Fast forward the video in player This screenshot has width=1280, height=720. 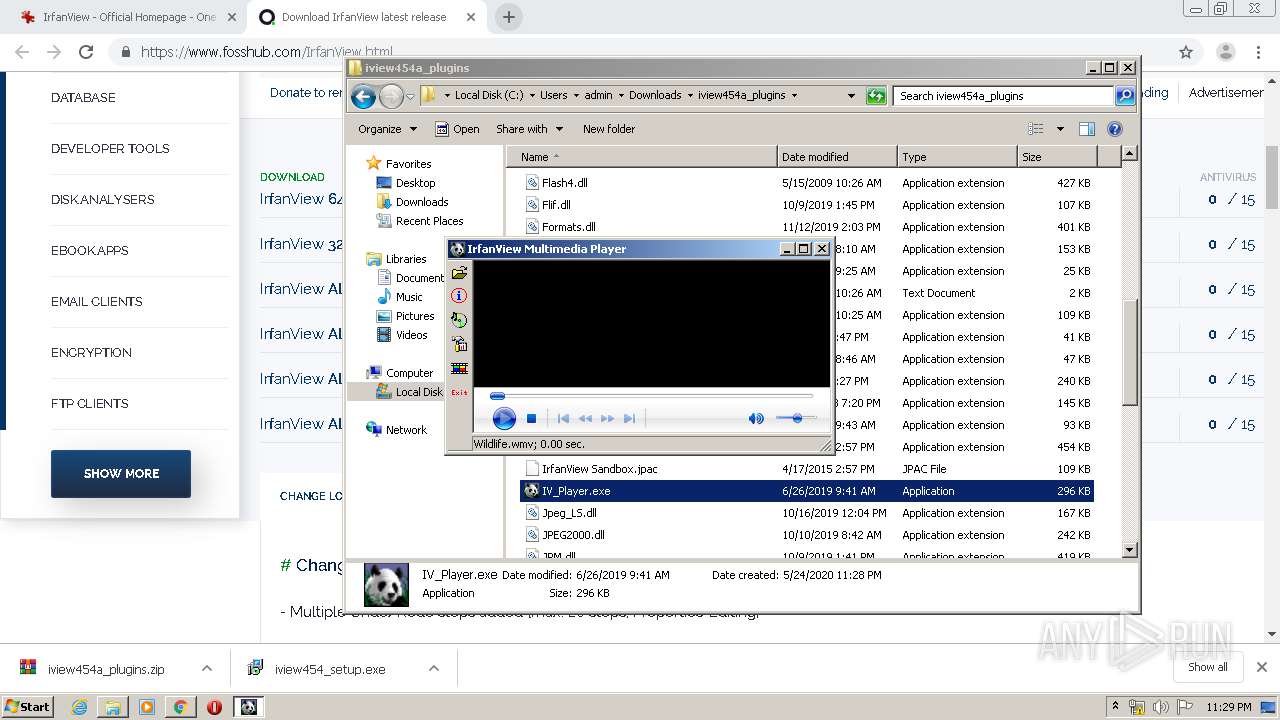[x=607, y=418]
